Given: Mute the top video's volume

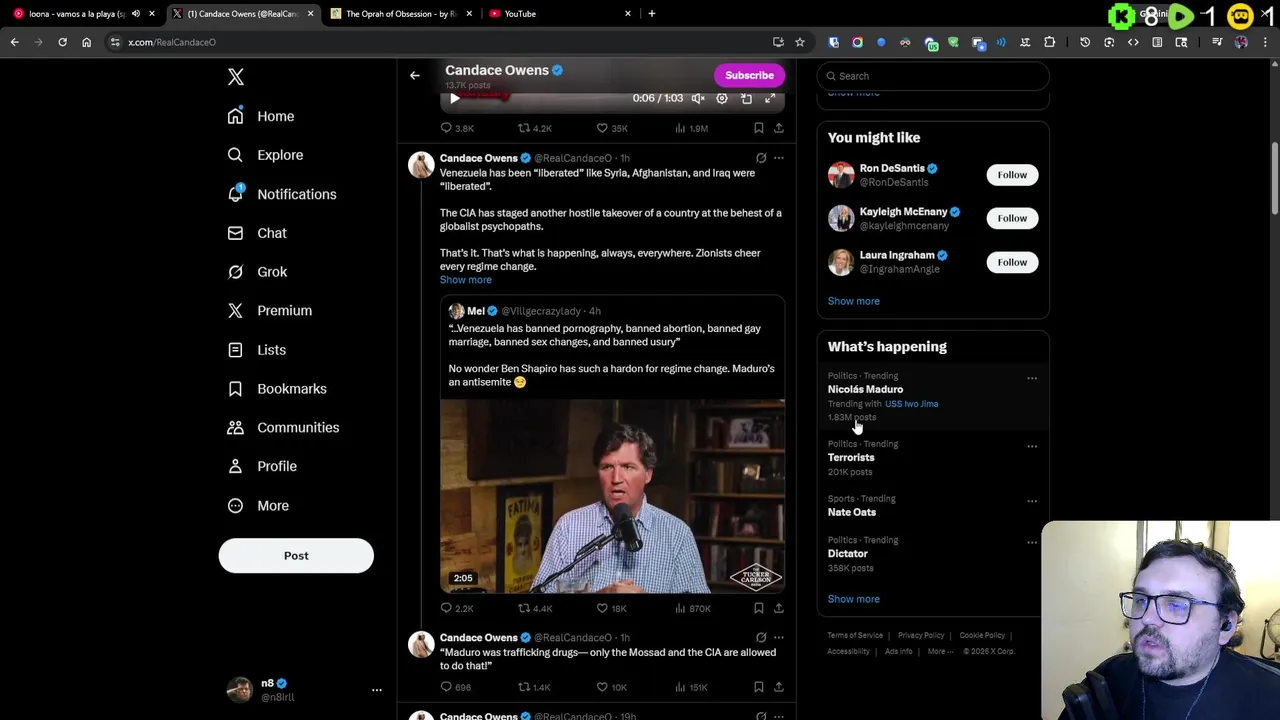Looking at the screenshot, I should (698, 98).
